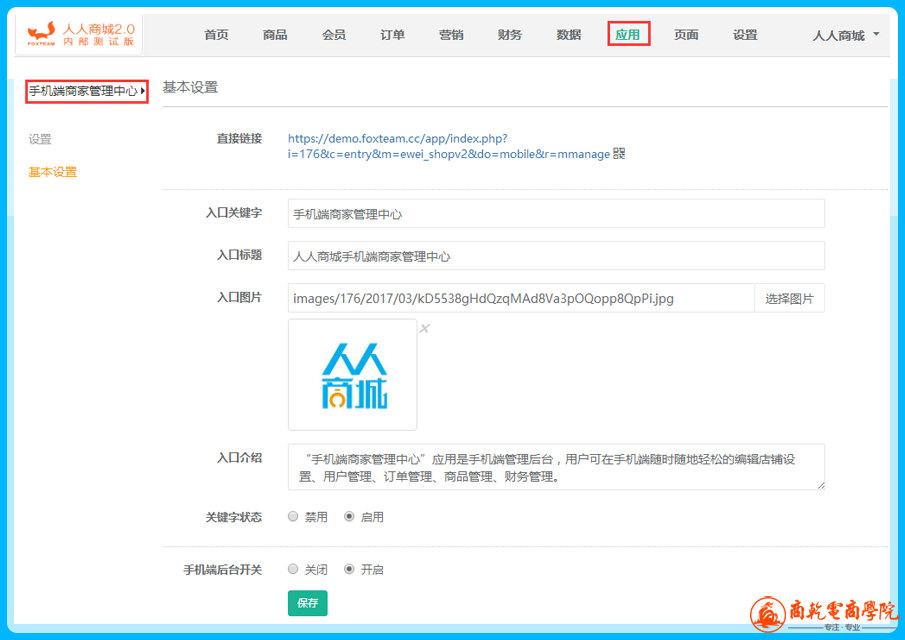Click the 人人商城 entry image preview
905x640 pixels.
[353, 375]
